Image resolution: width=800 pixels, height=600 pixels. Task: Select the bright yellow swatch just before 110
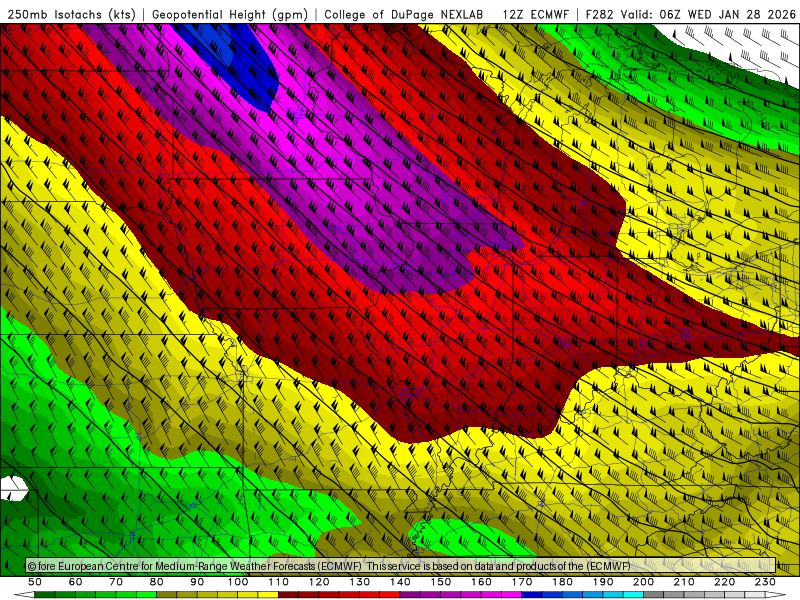[x=268, y=595]
